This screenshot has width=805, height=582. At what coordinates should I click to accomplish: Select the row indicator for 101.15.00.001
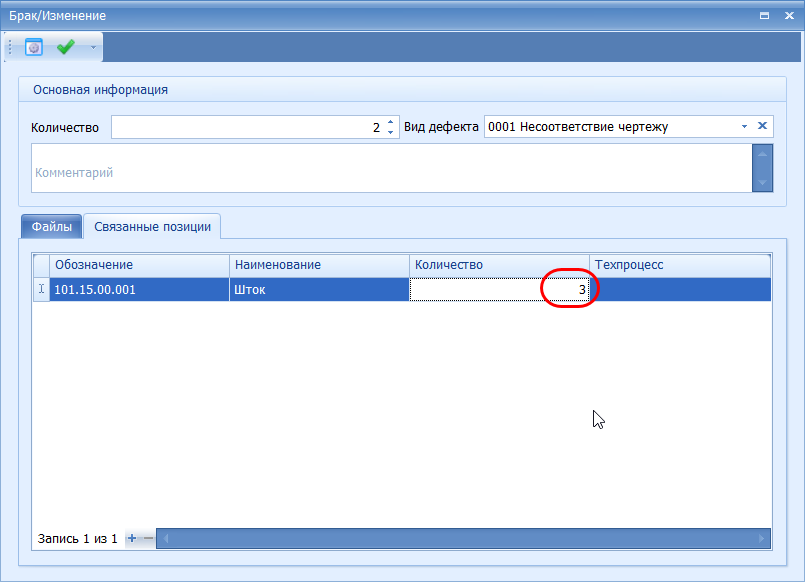click(41, 289)
